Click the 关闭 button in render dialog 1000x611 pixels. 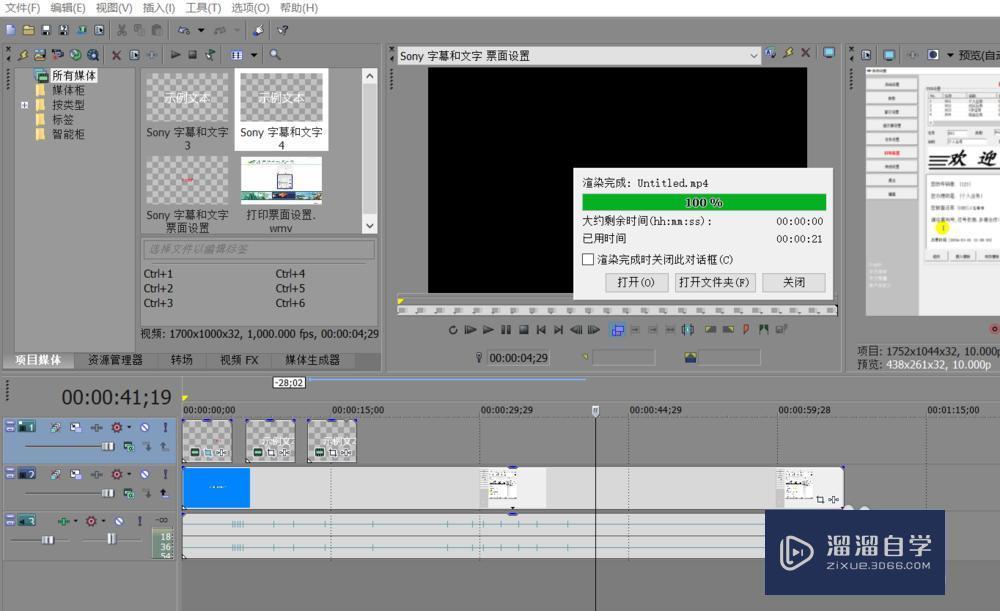(794, 283)
